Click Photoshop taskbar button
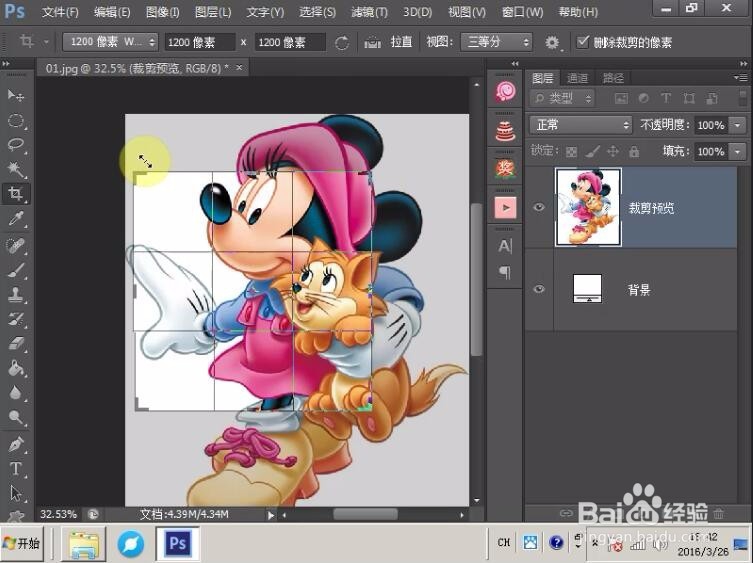The height and width of the screenshot is (563, 753). 178,544
